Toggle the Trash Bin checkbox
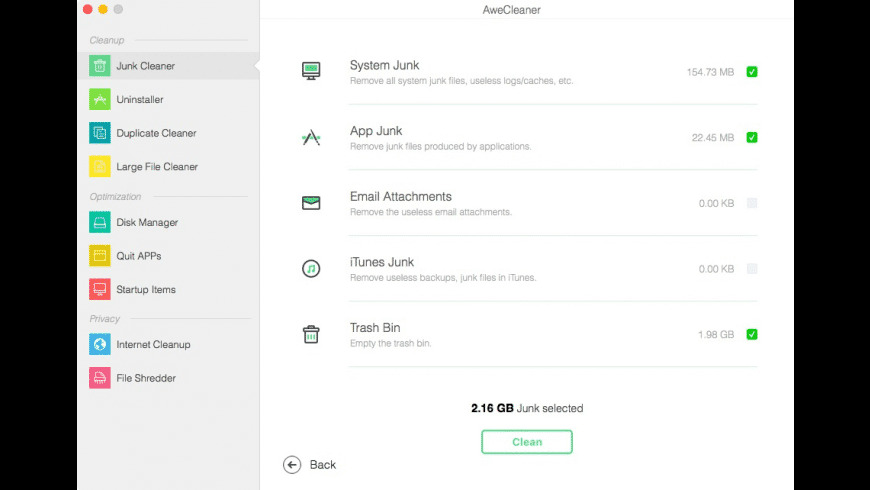The image size is (870, 490). 752,335
